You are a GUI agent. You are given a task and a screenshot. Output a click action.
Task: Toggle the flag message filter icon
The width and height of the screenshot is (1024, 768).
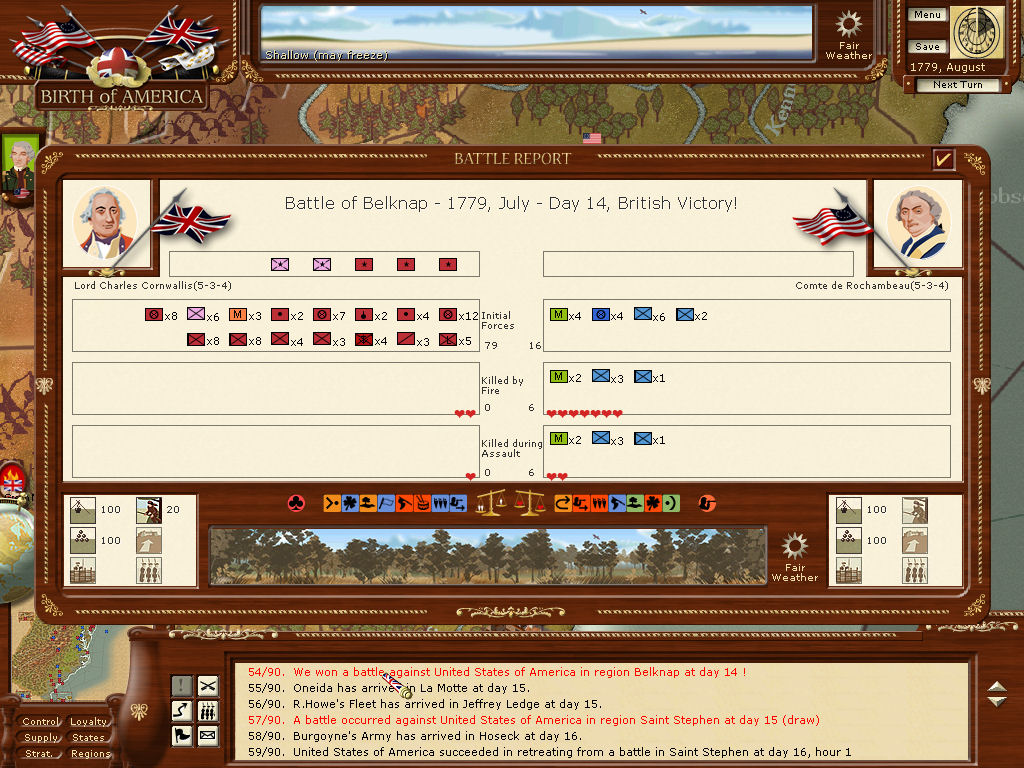click(x=181, y=737)
